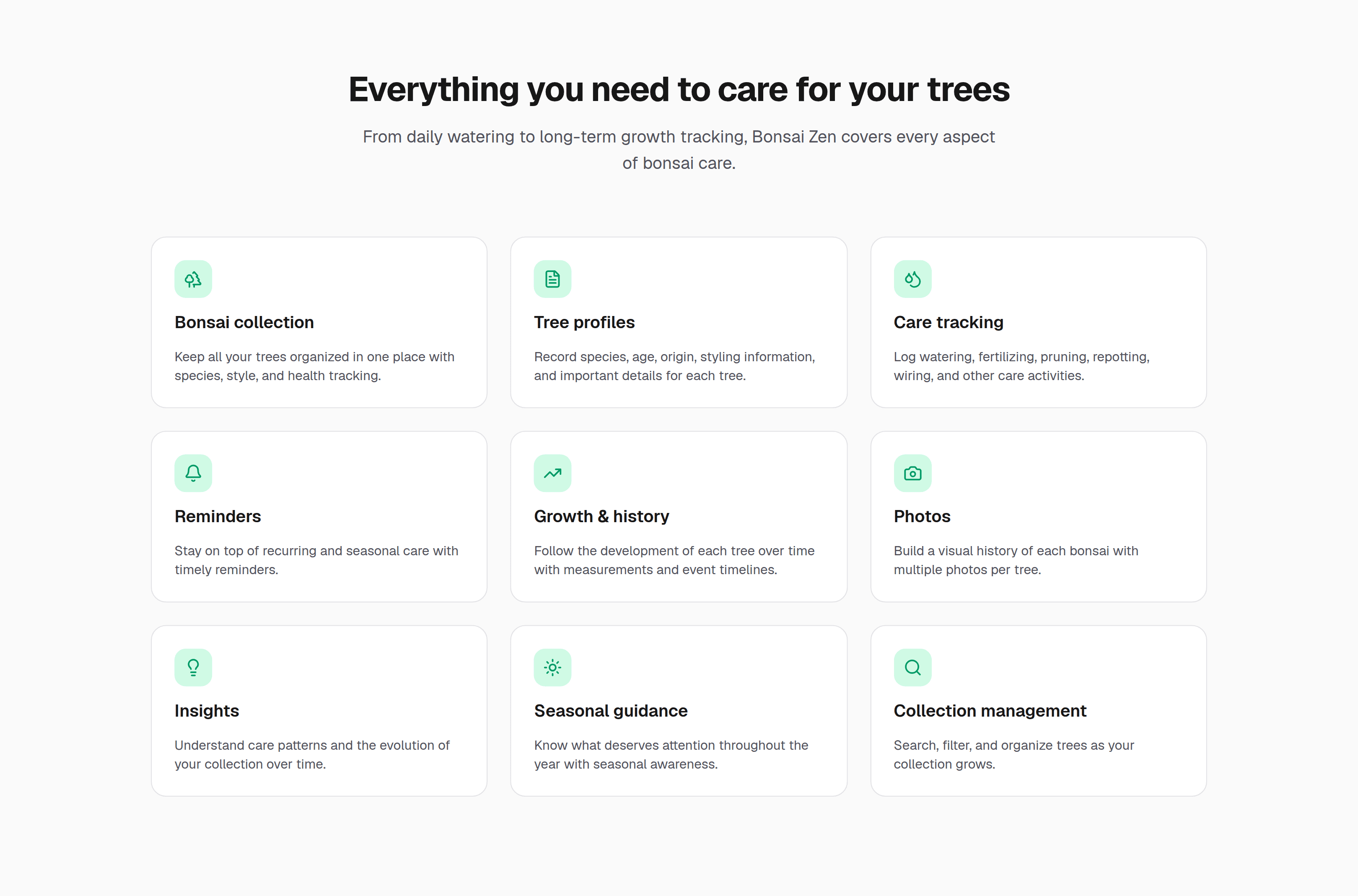Click description 'Know what deserves attention throughout the year'
The height and width of the screenshot is (896, 1358).
(671, 754)
